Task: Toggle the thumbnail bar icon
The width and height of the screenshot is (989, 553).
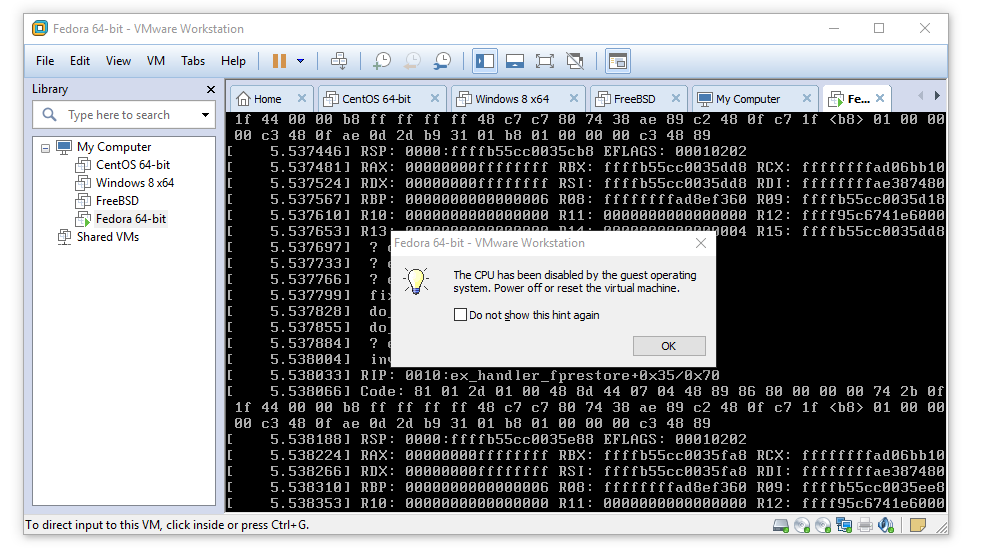Action: coord(515,61)
